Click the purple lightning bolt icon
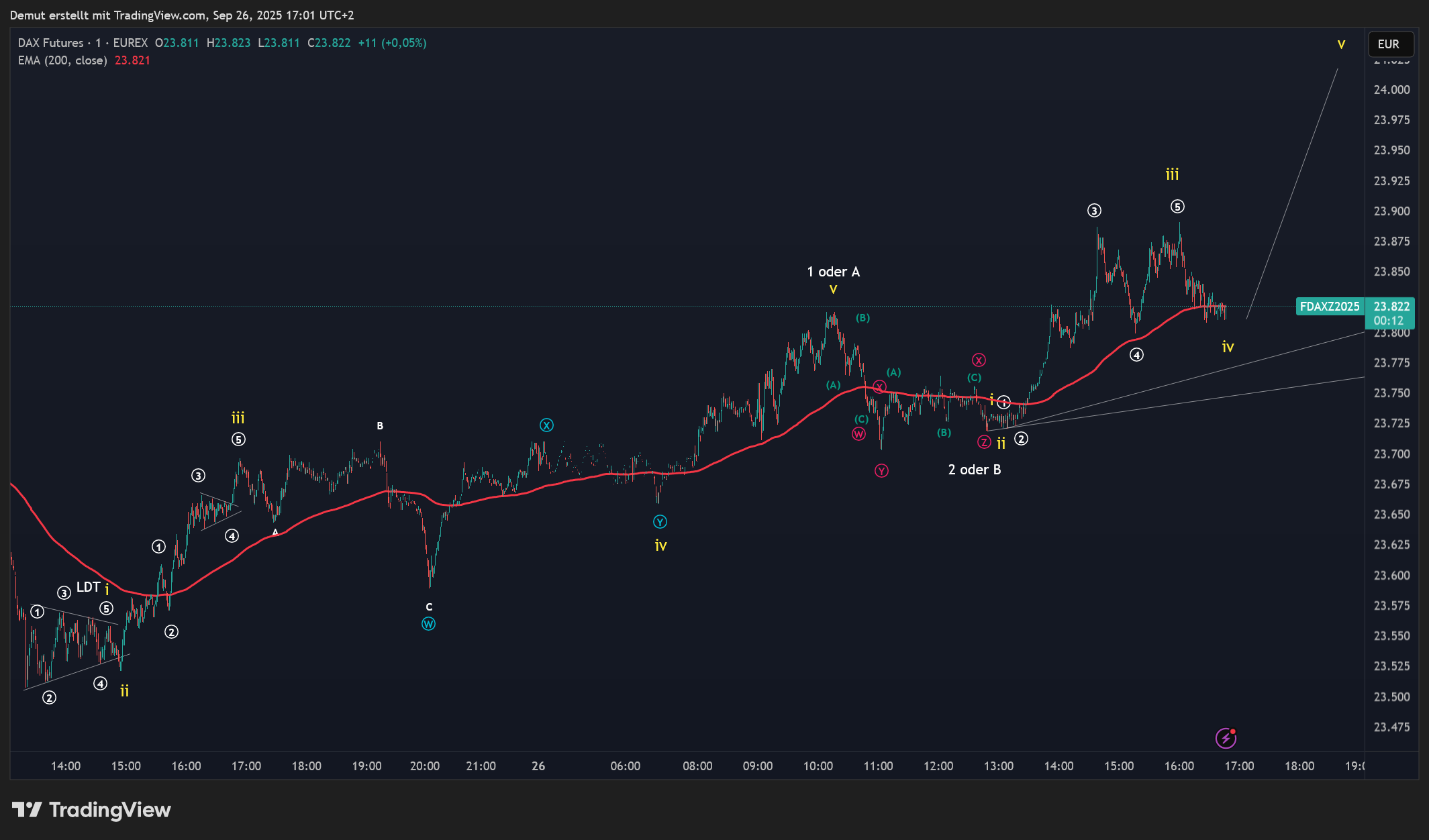Image resolution: width=1429 pixels, height=840 pixels. point(1226,738)
